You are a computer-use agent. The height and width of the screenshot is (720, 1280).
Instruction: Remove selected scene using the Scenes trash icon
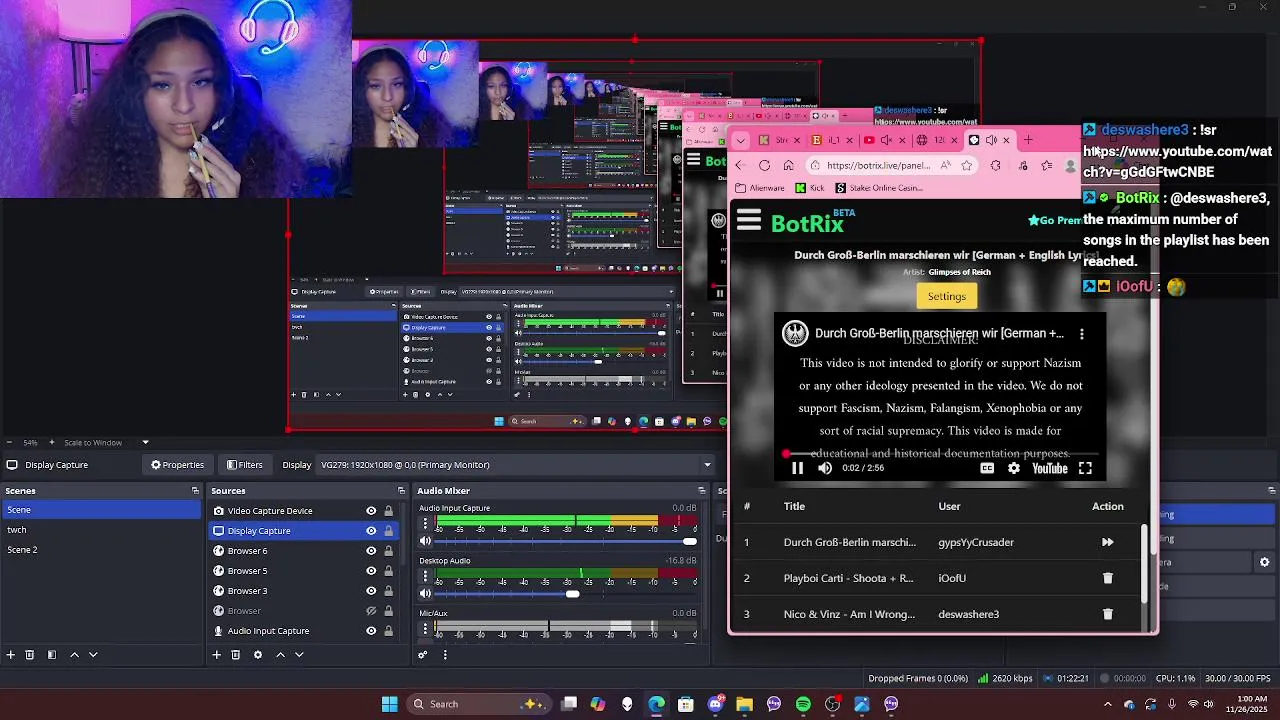click(30, 655)
